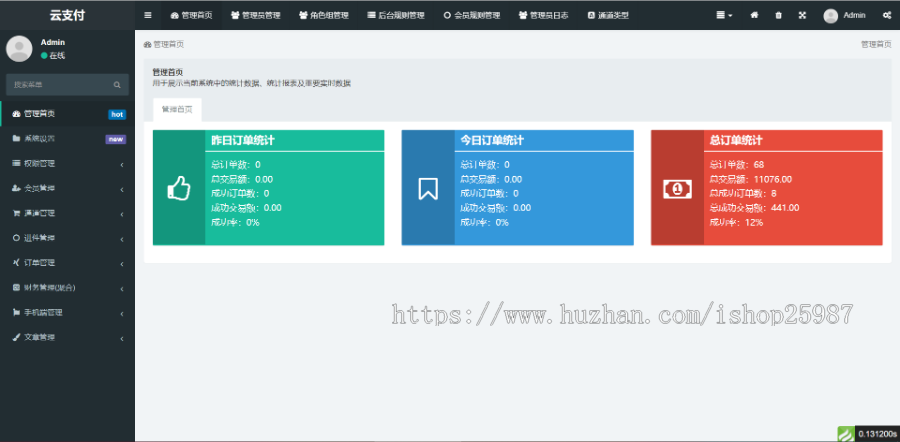
Task: Expand chevron on the circle-icon sidebar row
Action: tap(122, 239)
